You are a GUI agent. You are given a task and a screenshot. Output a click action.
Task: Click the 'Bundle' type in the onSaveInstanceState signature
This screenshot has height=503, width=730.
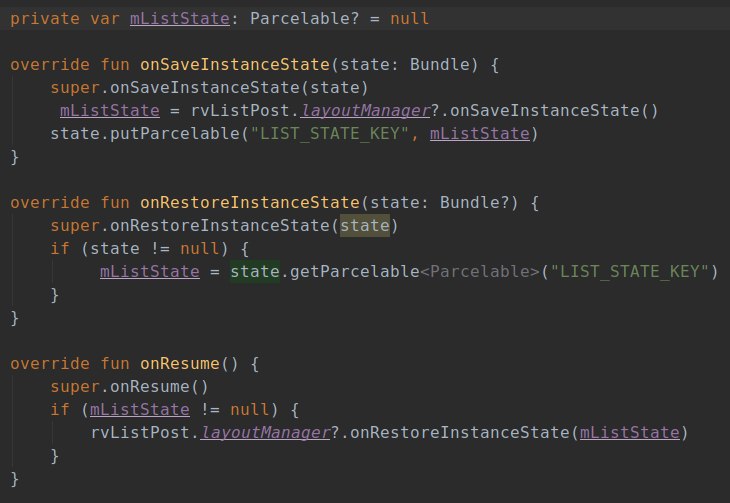click(440, 64)
